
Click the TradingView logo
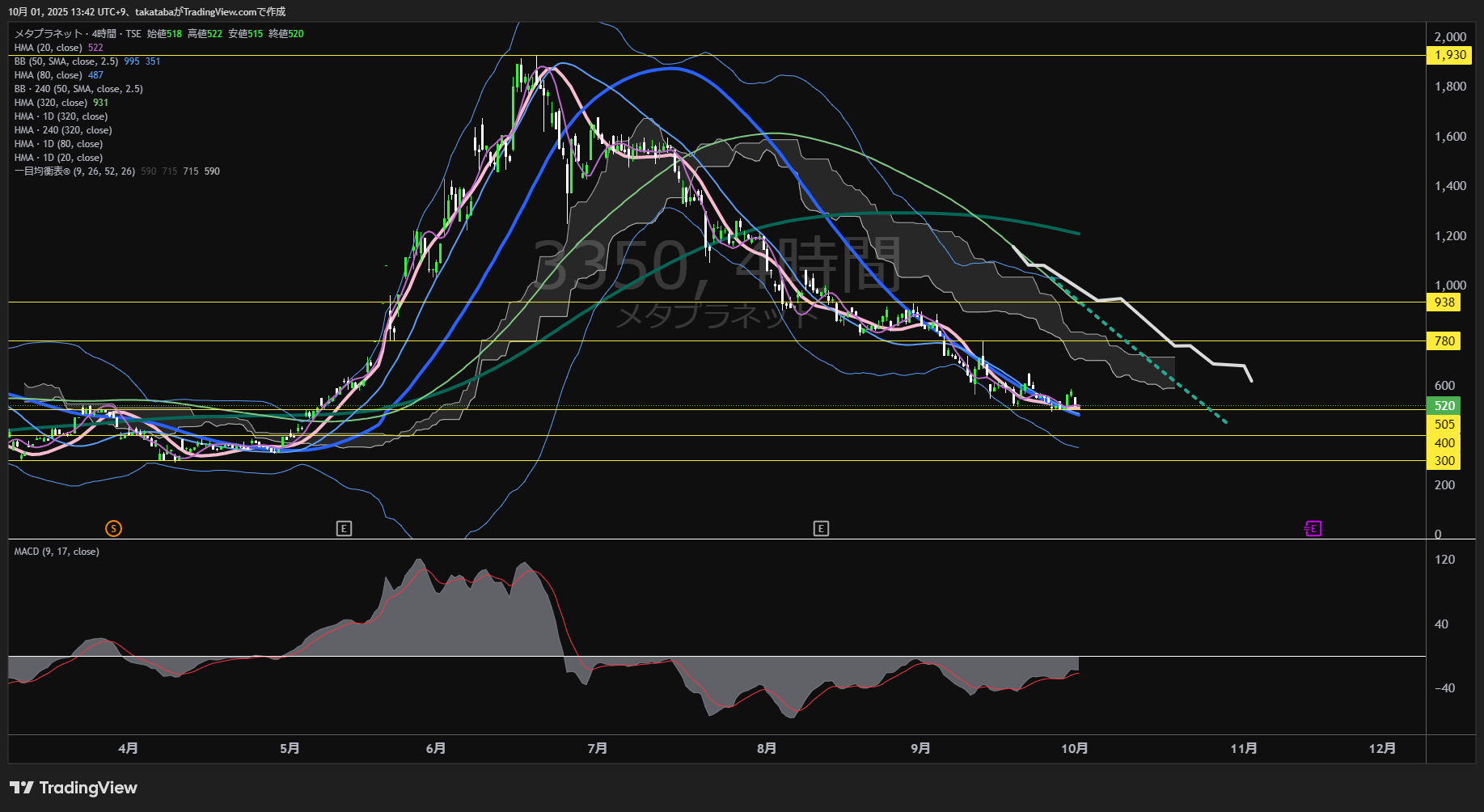[x=74, y=788]
